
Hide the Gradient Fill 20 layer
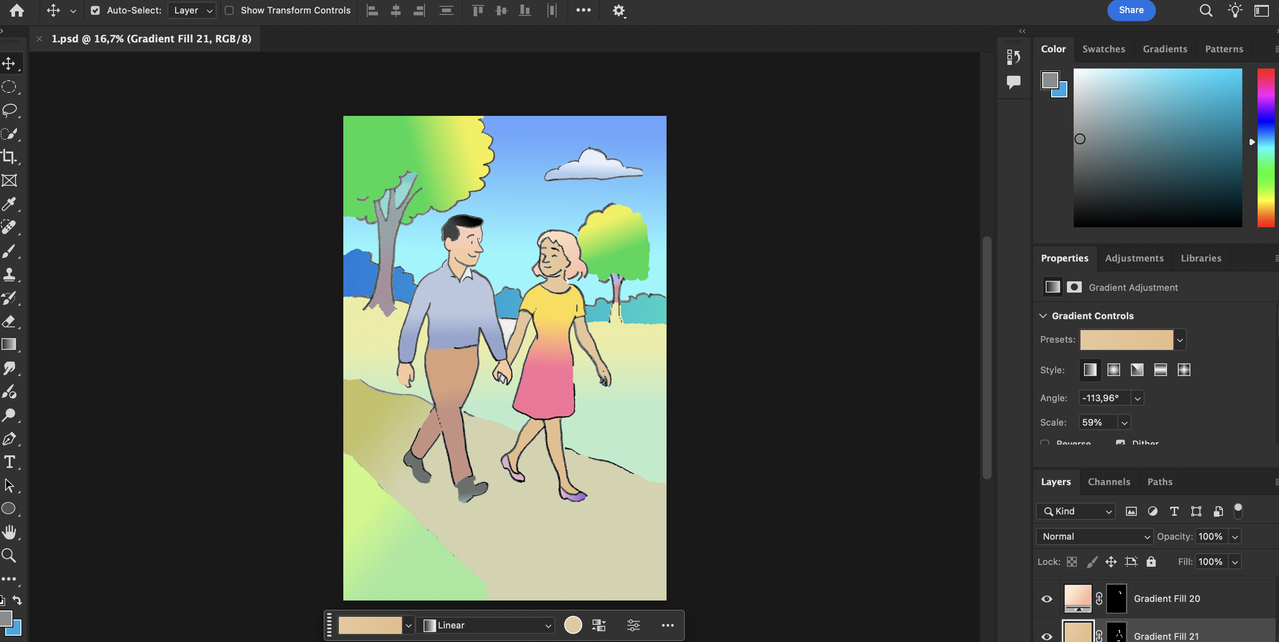click(x=1047, y=599)
